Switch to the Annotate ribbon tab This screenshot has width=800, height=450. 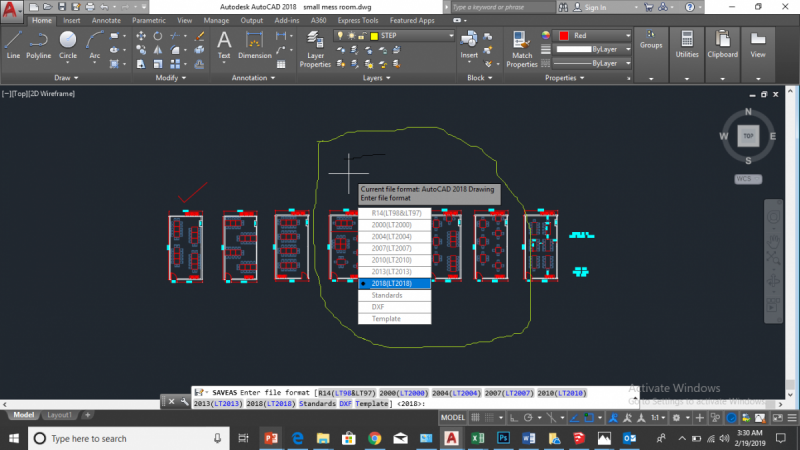coord(105,19)
